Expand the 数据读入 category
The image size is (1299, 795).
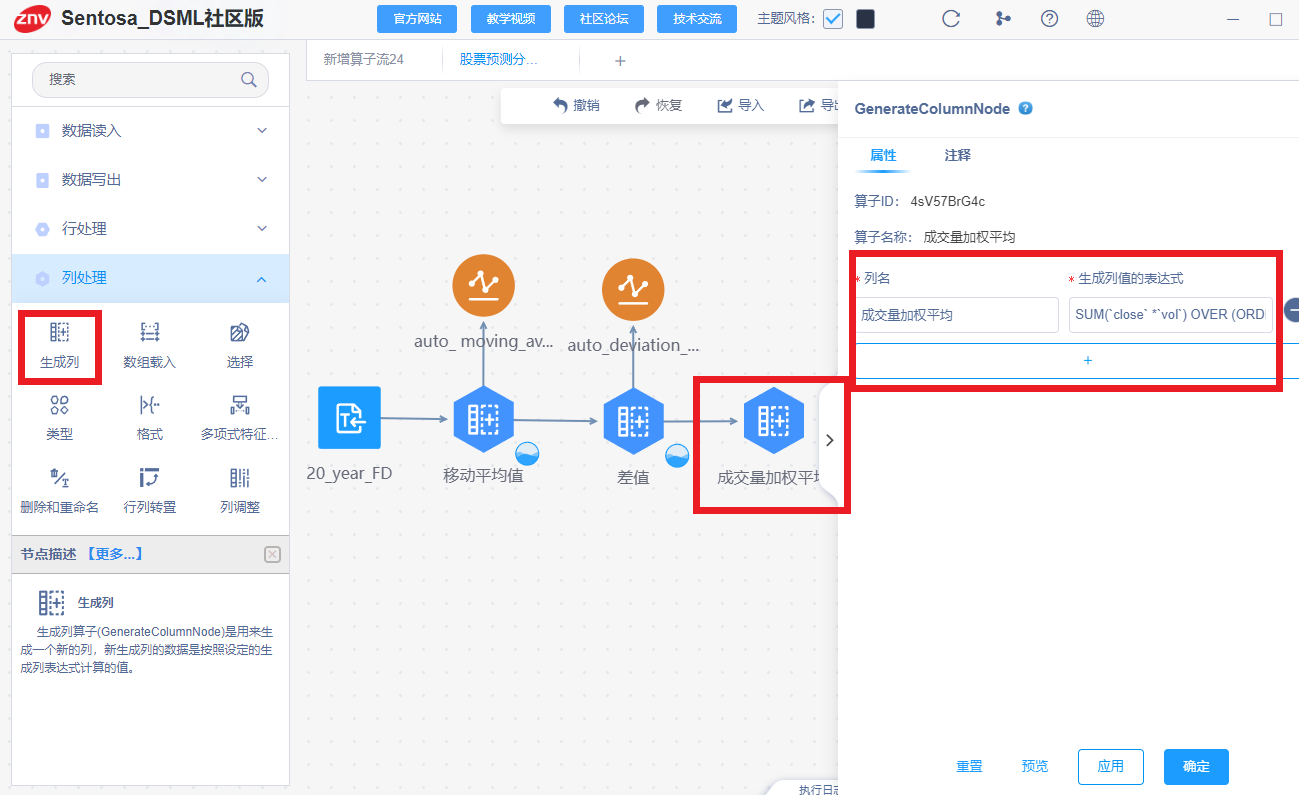coord(150,131)
